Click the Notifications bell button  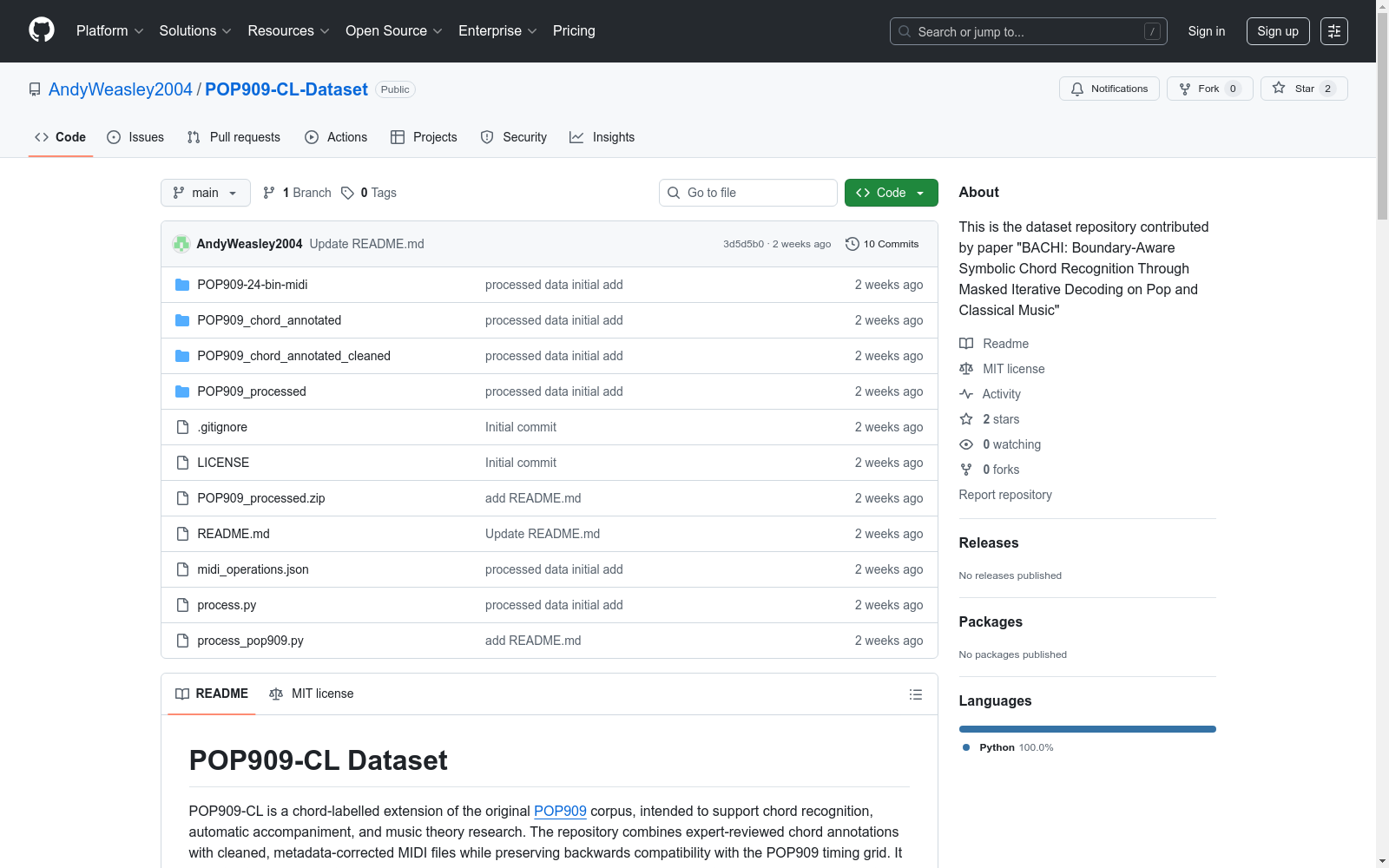tap(1109, 89)
